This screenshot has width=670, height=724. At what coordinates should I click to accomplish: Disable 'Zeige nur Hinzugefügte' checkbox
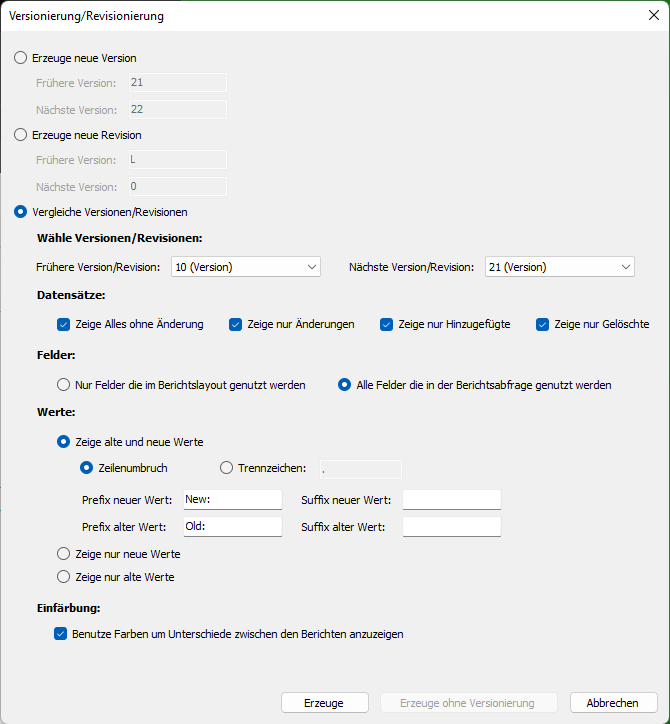pyautogui.click(x=387, y=324)
